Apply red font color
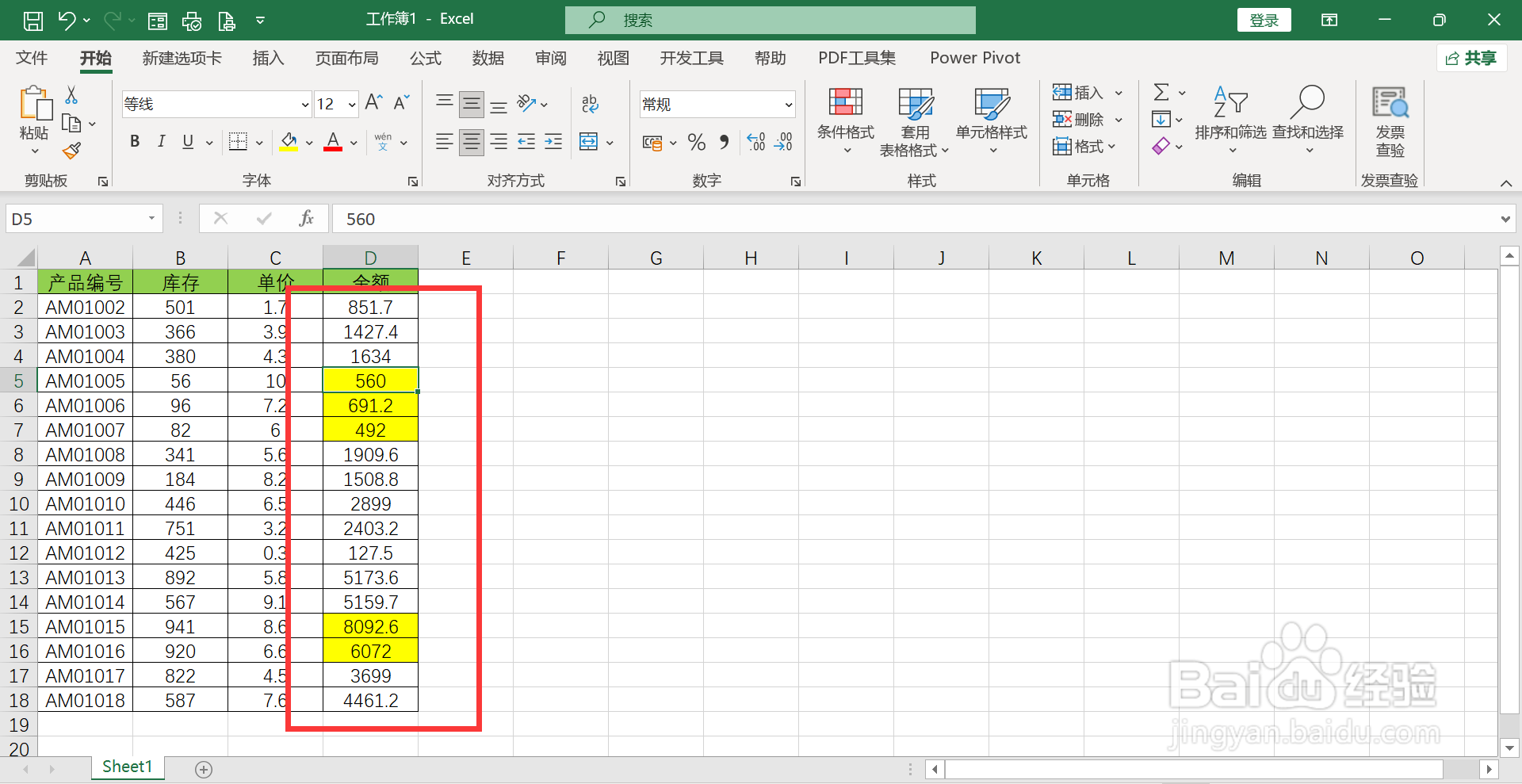 tap(333, 142)
